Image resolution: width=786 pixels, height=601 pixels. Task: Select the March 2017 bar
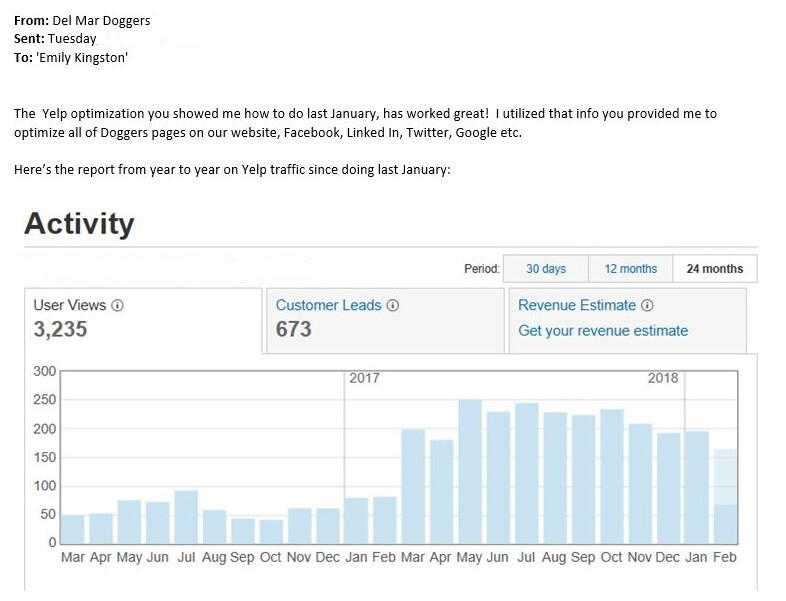413,485
